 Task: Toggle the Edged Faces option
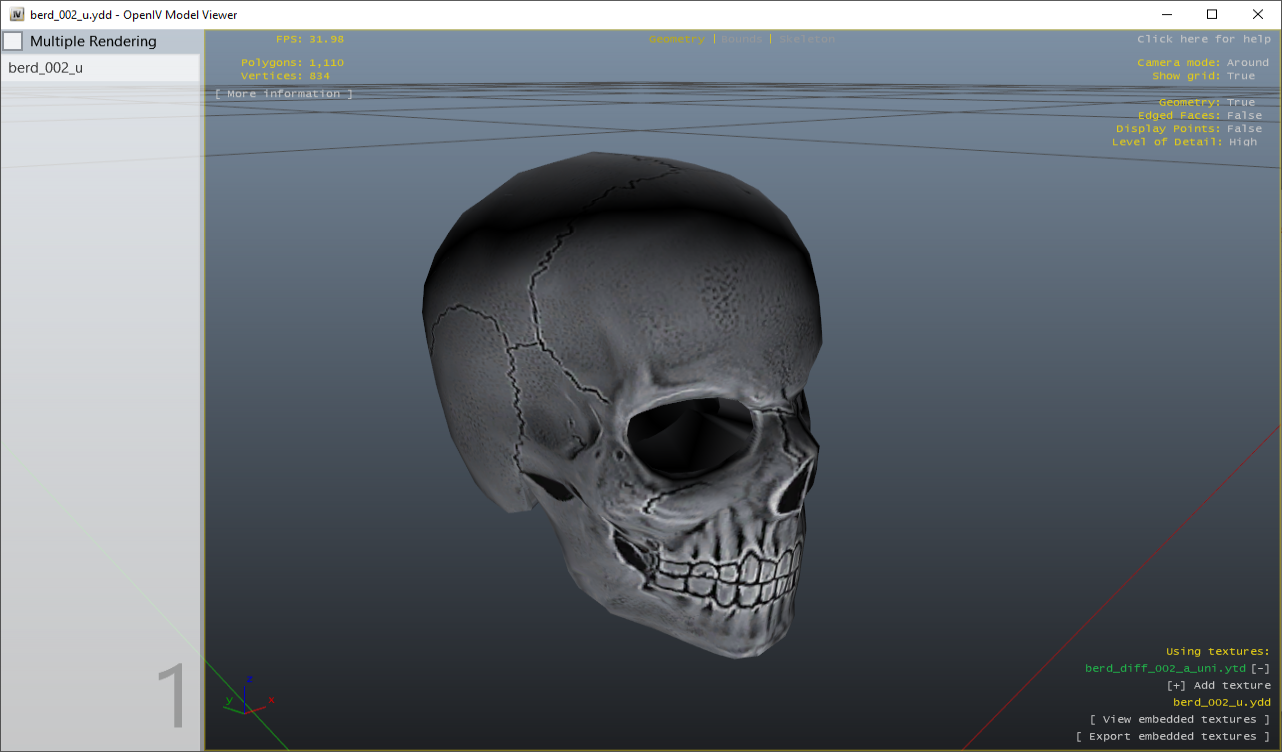tap(1244, 116)
